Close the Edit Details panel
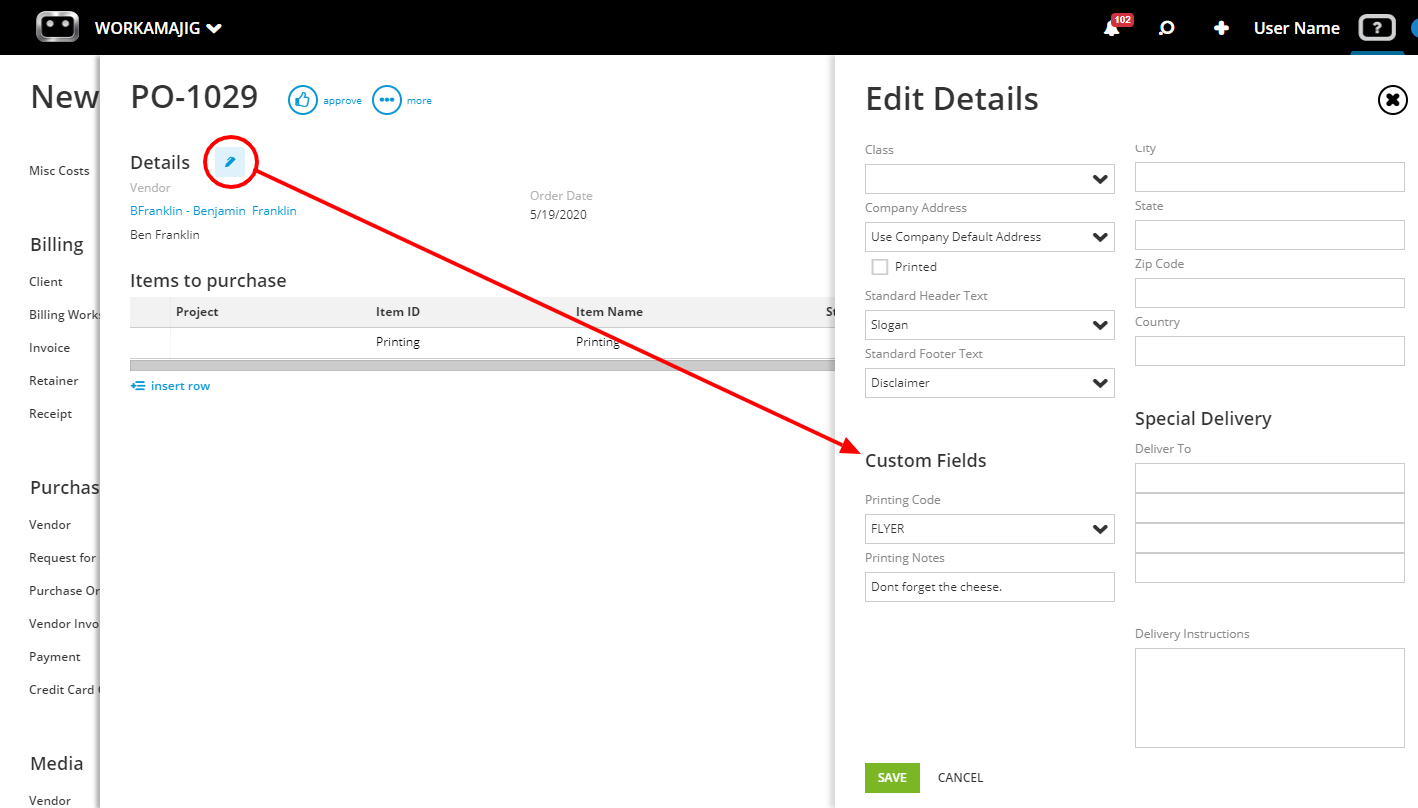The height and width of the screenshot is (808, 1418). (1392, 100)
